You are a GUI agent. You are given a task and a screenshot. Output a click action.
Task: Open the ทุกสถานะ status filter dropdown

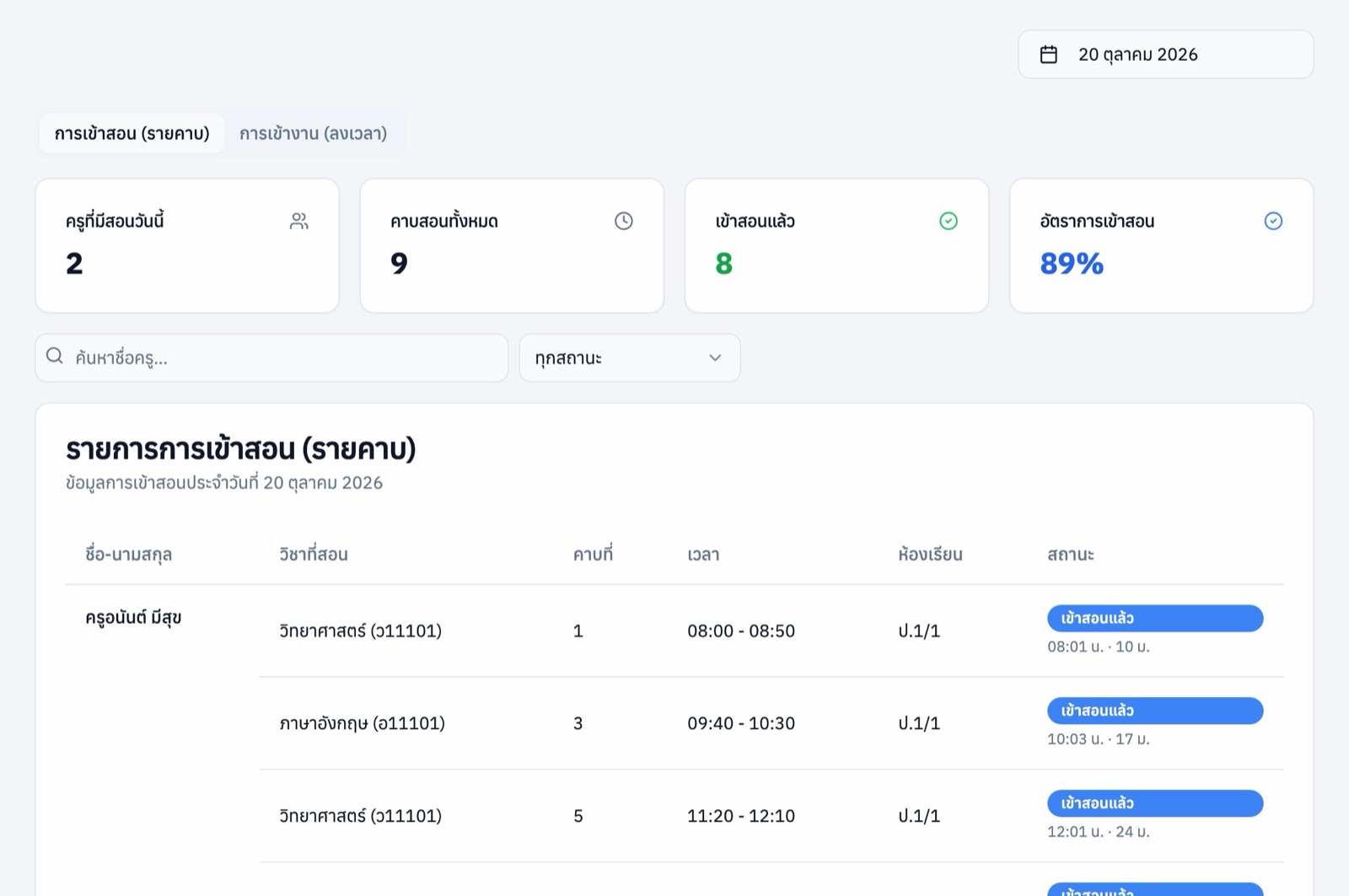(630, 357)
